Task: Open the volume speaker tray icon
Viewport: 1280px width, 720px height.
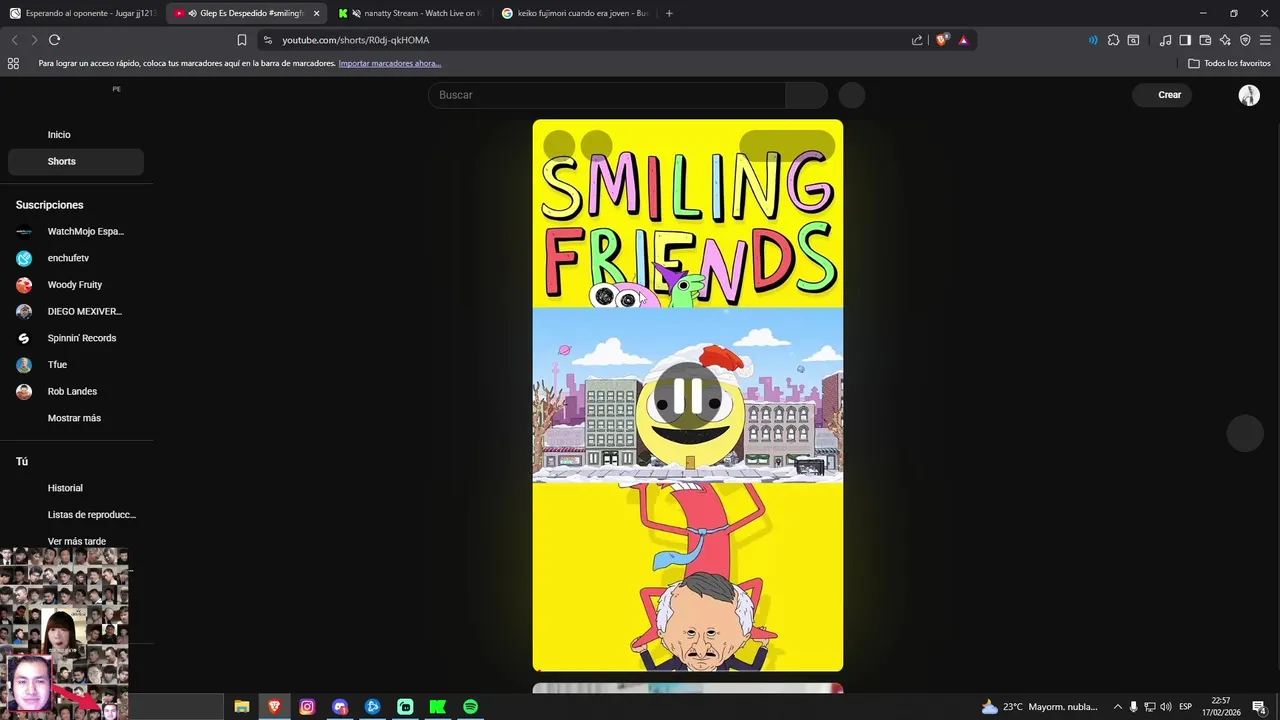Action: point(1166,707)
